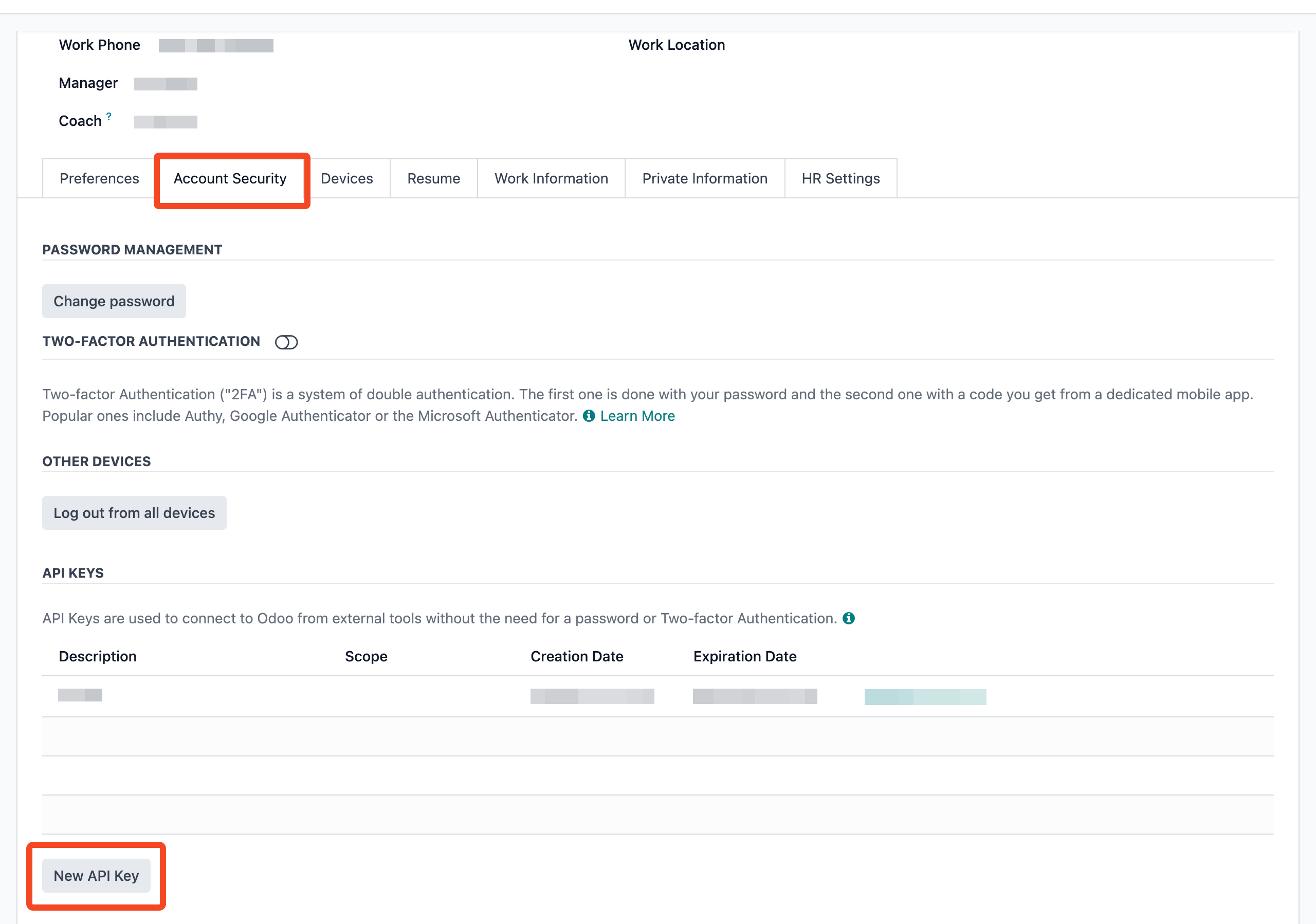Switch to HR Settings tab
The height and width of the screenshot is (924, 1316).
point(841,178)
